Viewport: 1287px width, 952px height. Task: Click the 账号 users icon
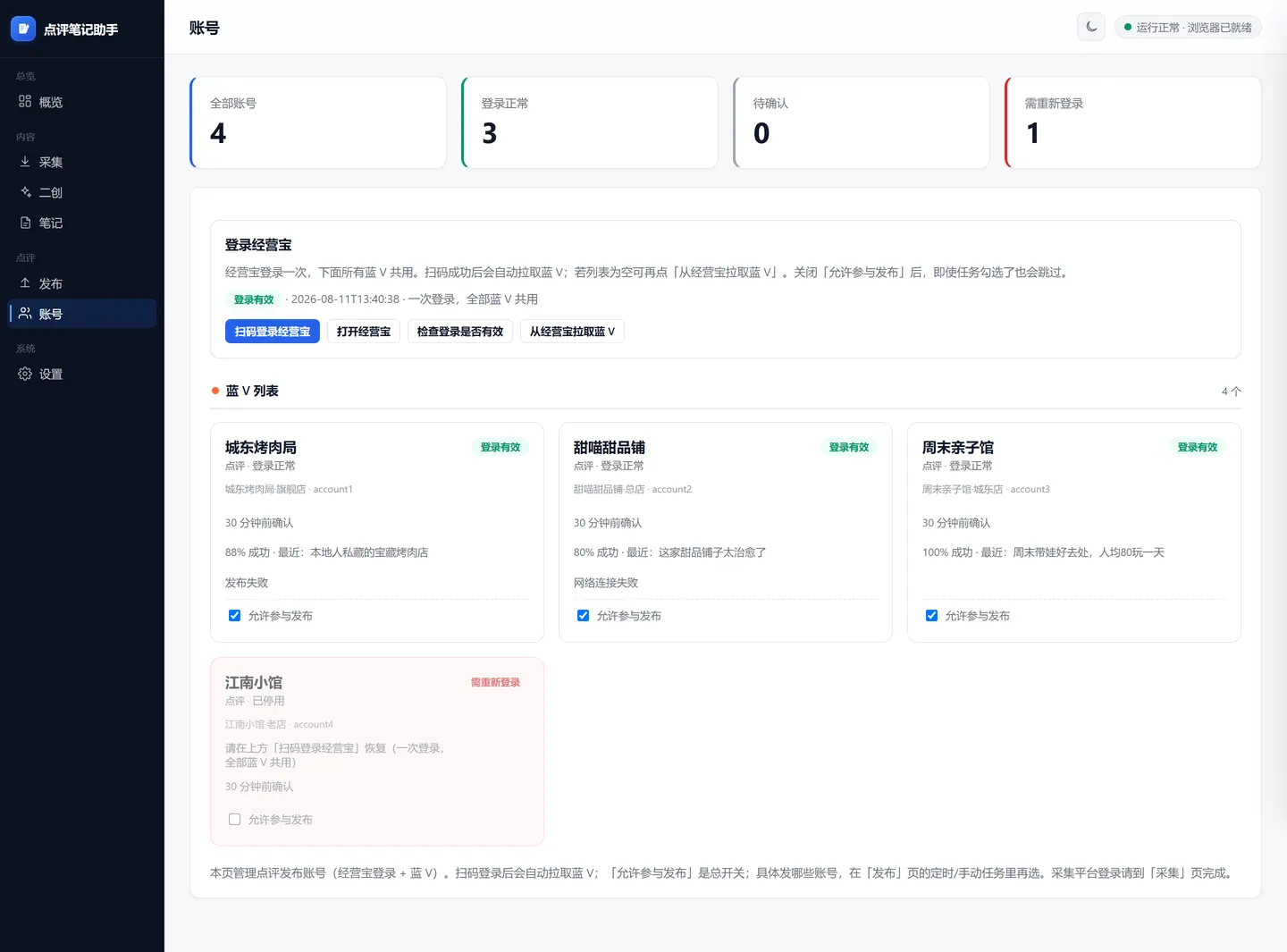pos(25,314)
